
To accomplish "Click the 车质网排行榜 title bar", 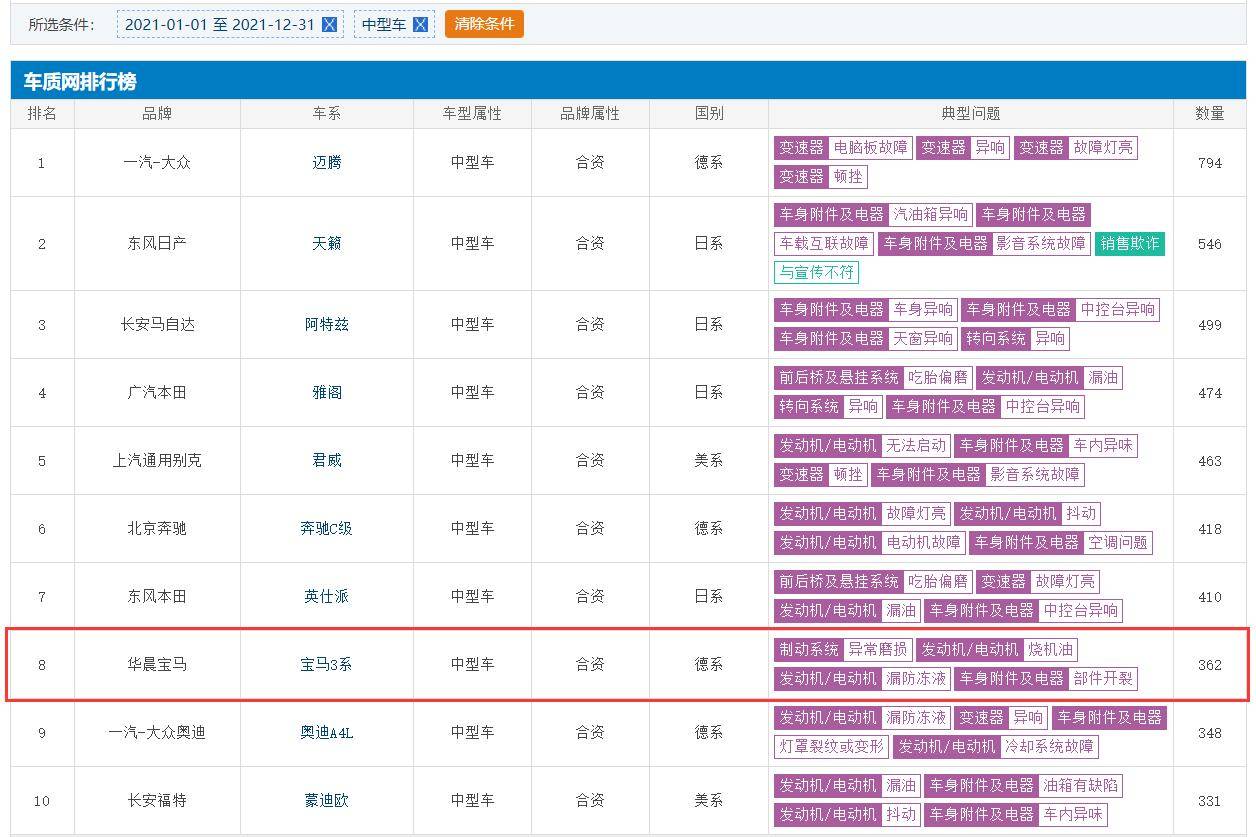I will (628, 81).
